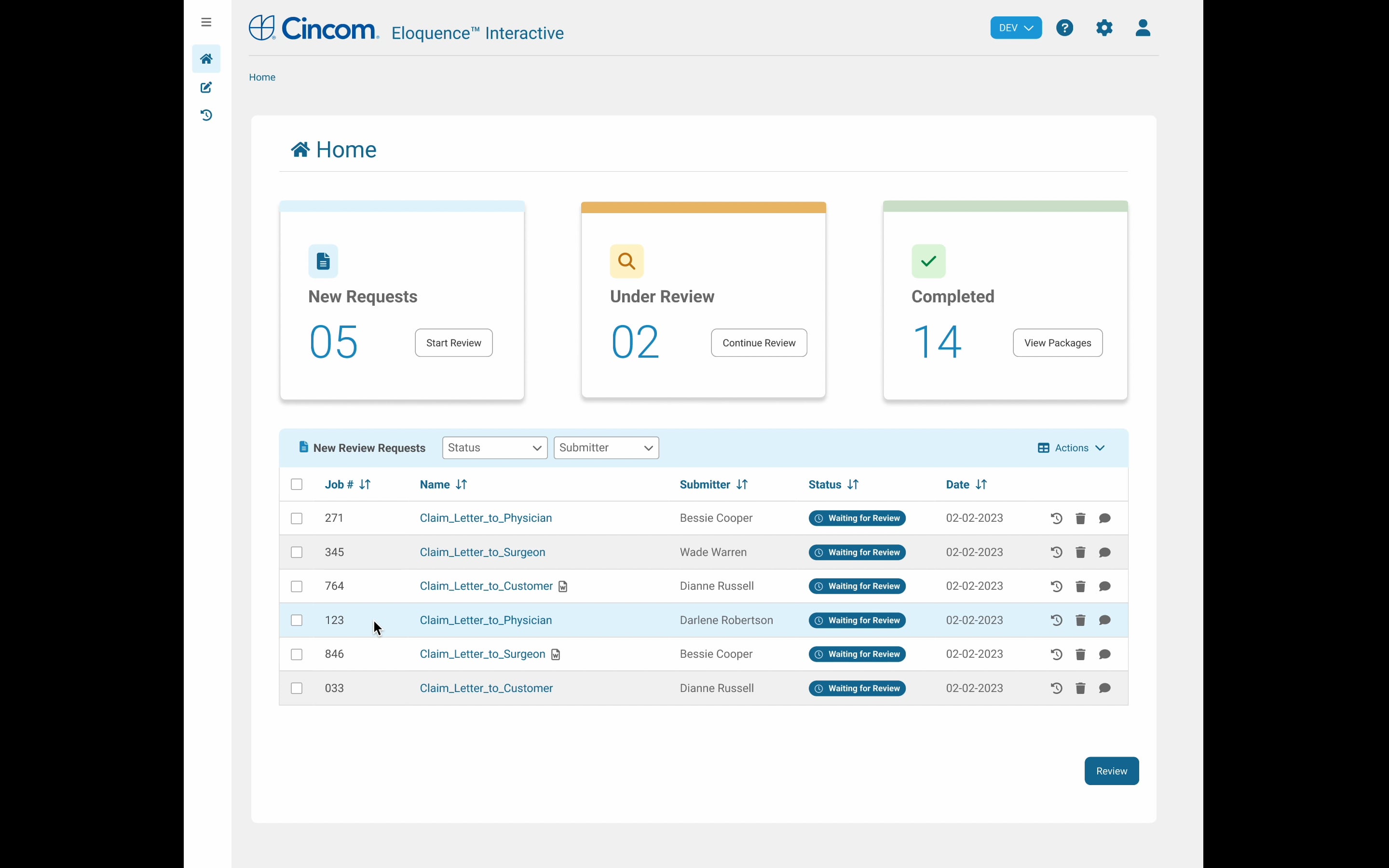This screenshot has height=868, width=1389.
Task: Sort table by Date column
Action: 967,485
